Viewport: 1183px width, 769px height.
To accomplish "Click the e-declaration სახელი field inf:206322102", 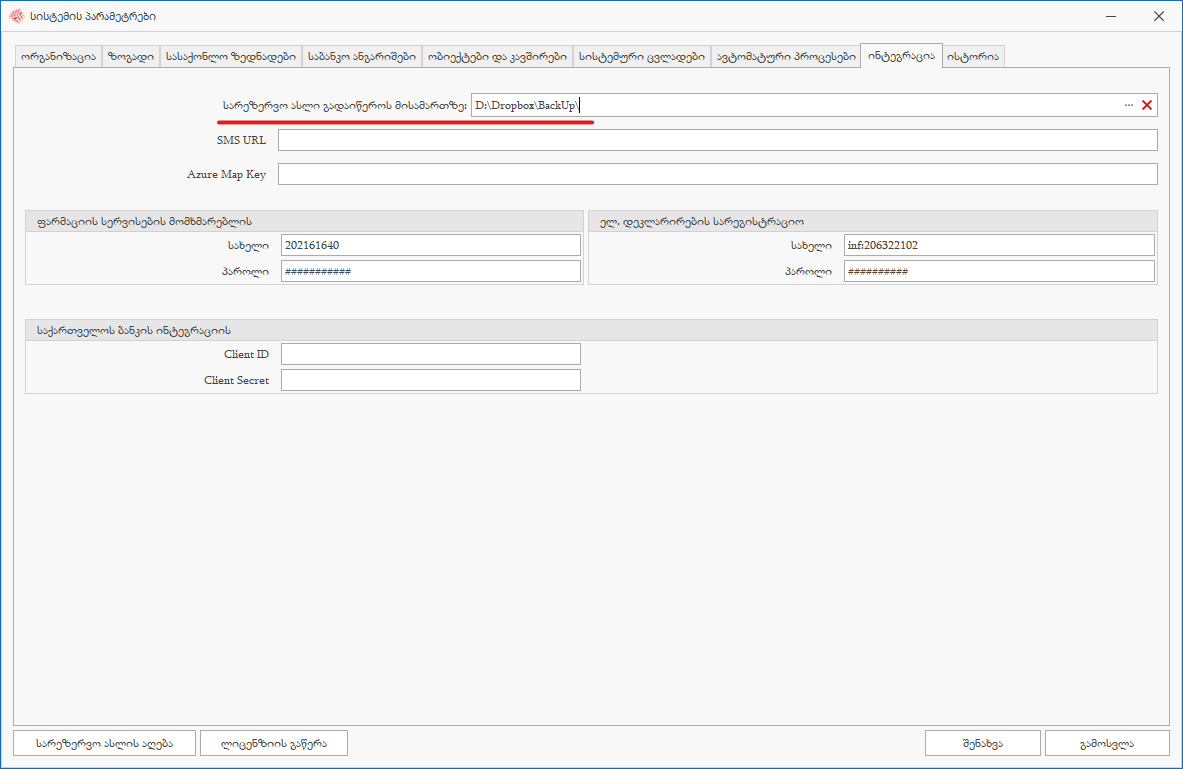I will tap(999, 245).
